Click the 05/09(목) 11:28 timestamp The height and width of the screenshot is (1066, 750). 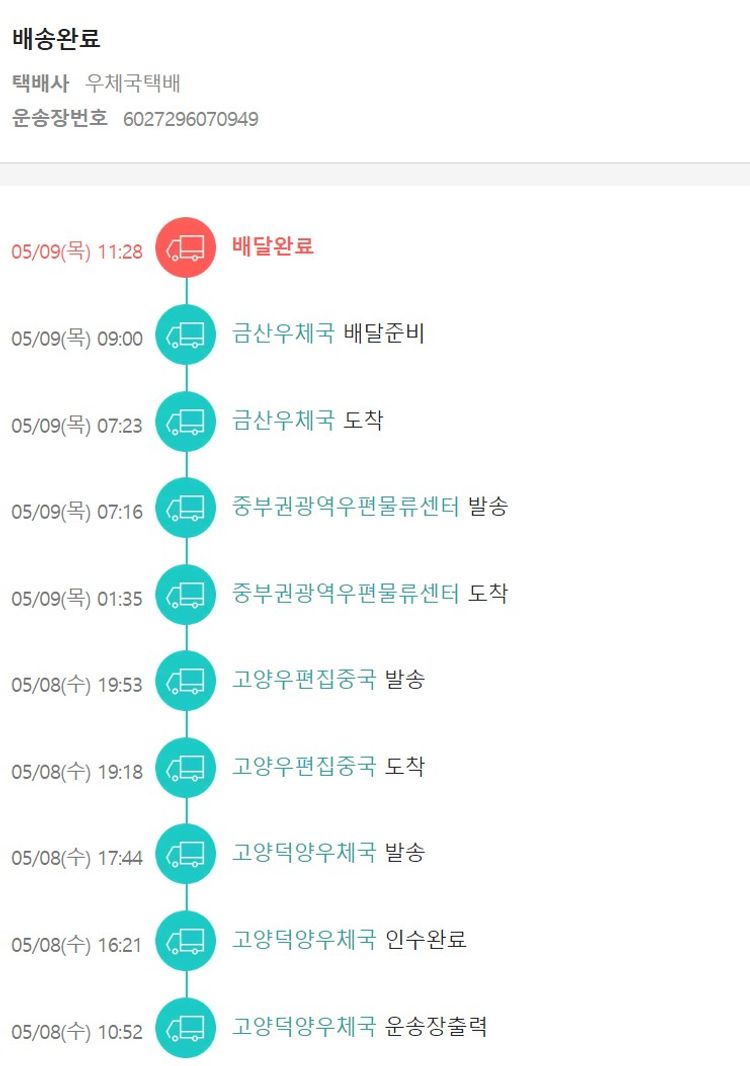pyautogui.click(x=77, y=252)
